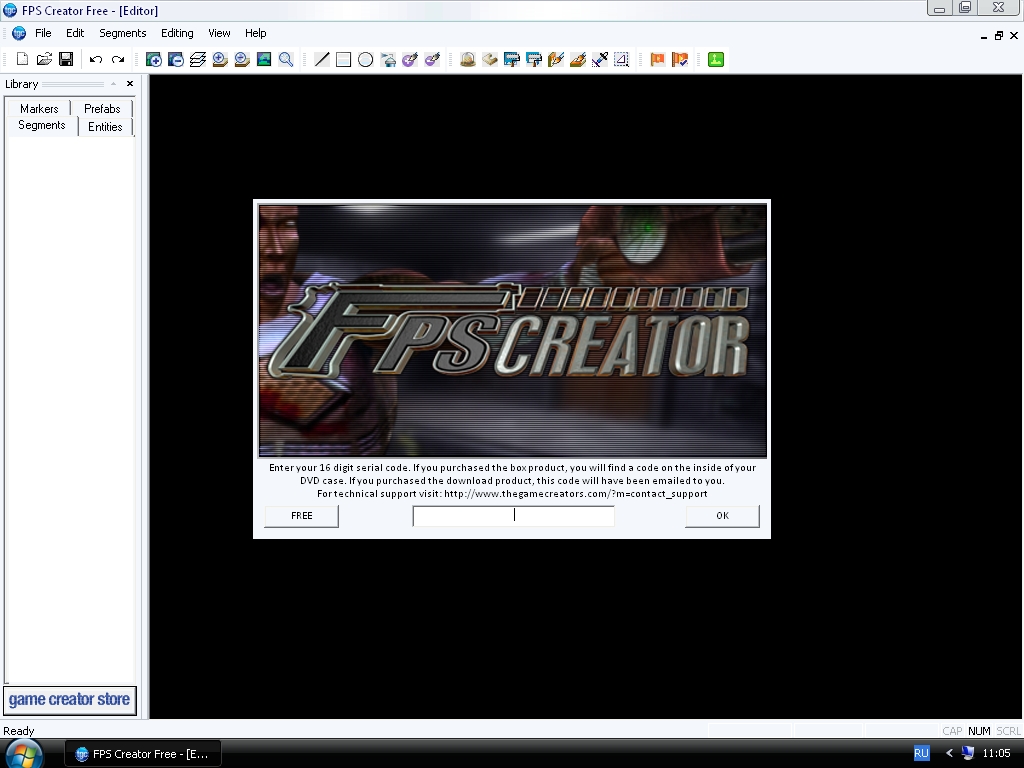The width and height of the screenshot is (1024, 768).
Task: Click the orange pencil-on-floor icon
Action: pos(578,59)
